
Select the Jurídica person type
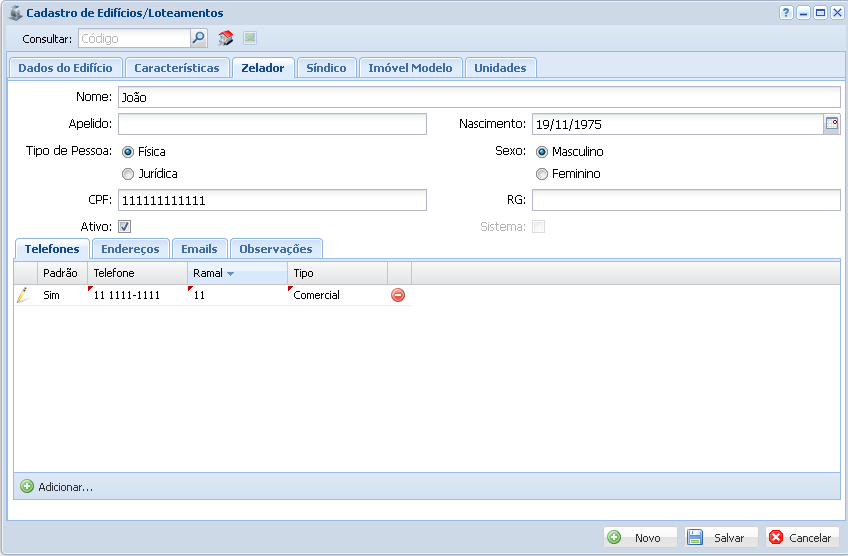(x=128, y=174)
